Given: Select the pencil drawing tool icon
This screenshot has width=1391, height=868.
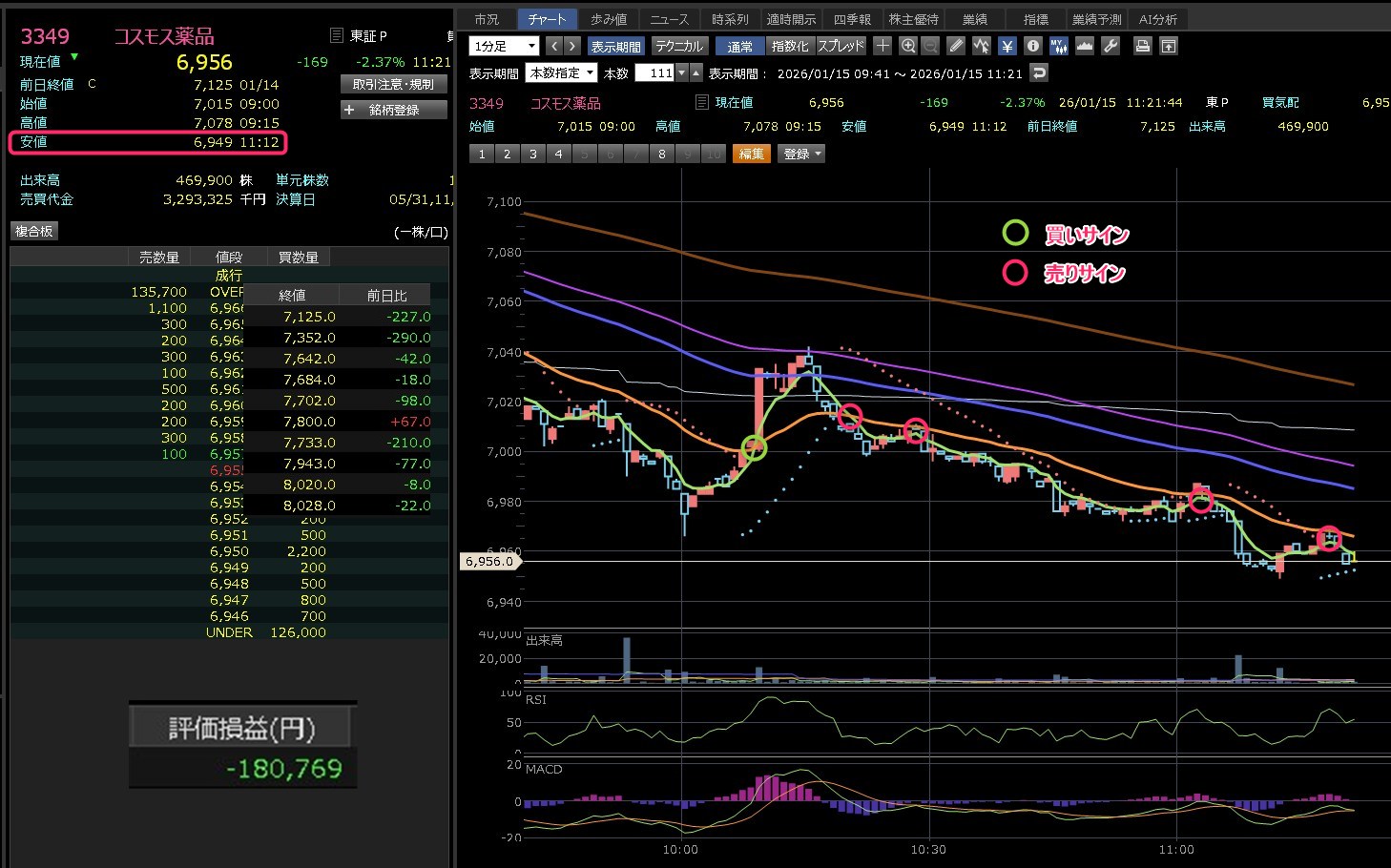Looking at the screenshot, I should [956, 46].
